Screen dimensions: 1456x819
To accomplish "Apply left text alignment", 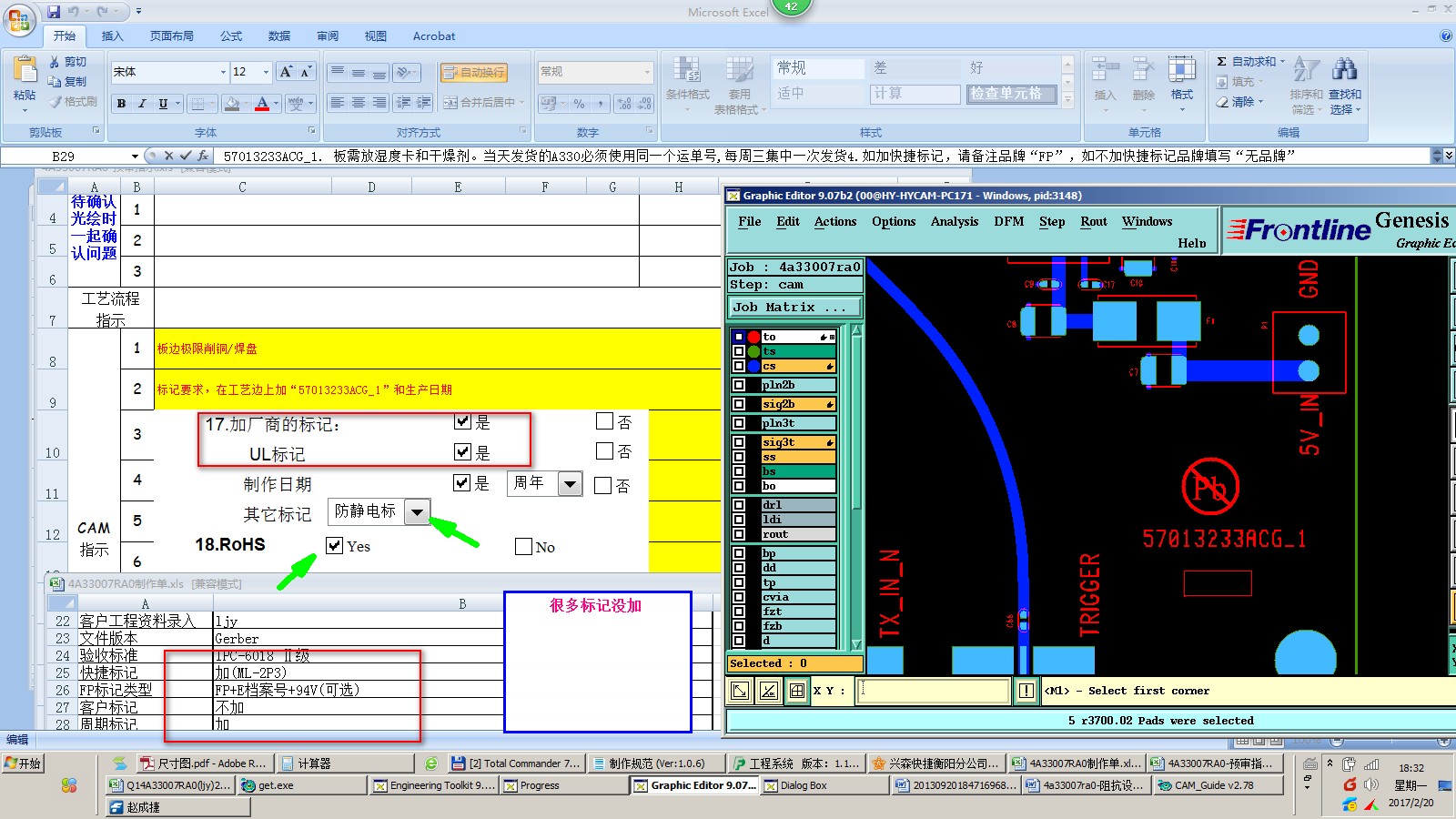I will pos(338,103).
